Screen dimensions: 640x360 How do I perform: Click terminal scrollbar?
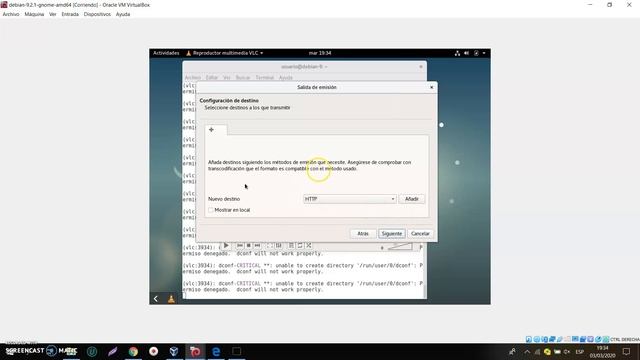tap(424, 291)
